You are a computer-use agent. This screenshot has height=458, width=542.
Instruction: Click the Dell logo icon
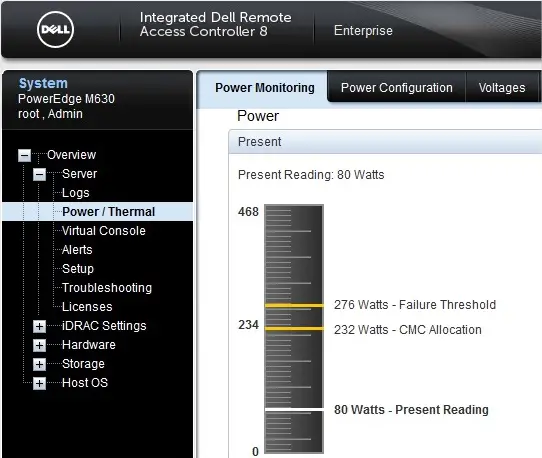click(x=55, y=29)
